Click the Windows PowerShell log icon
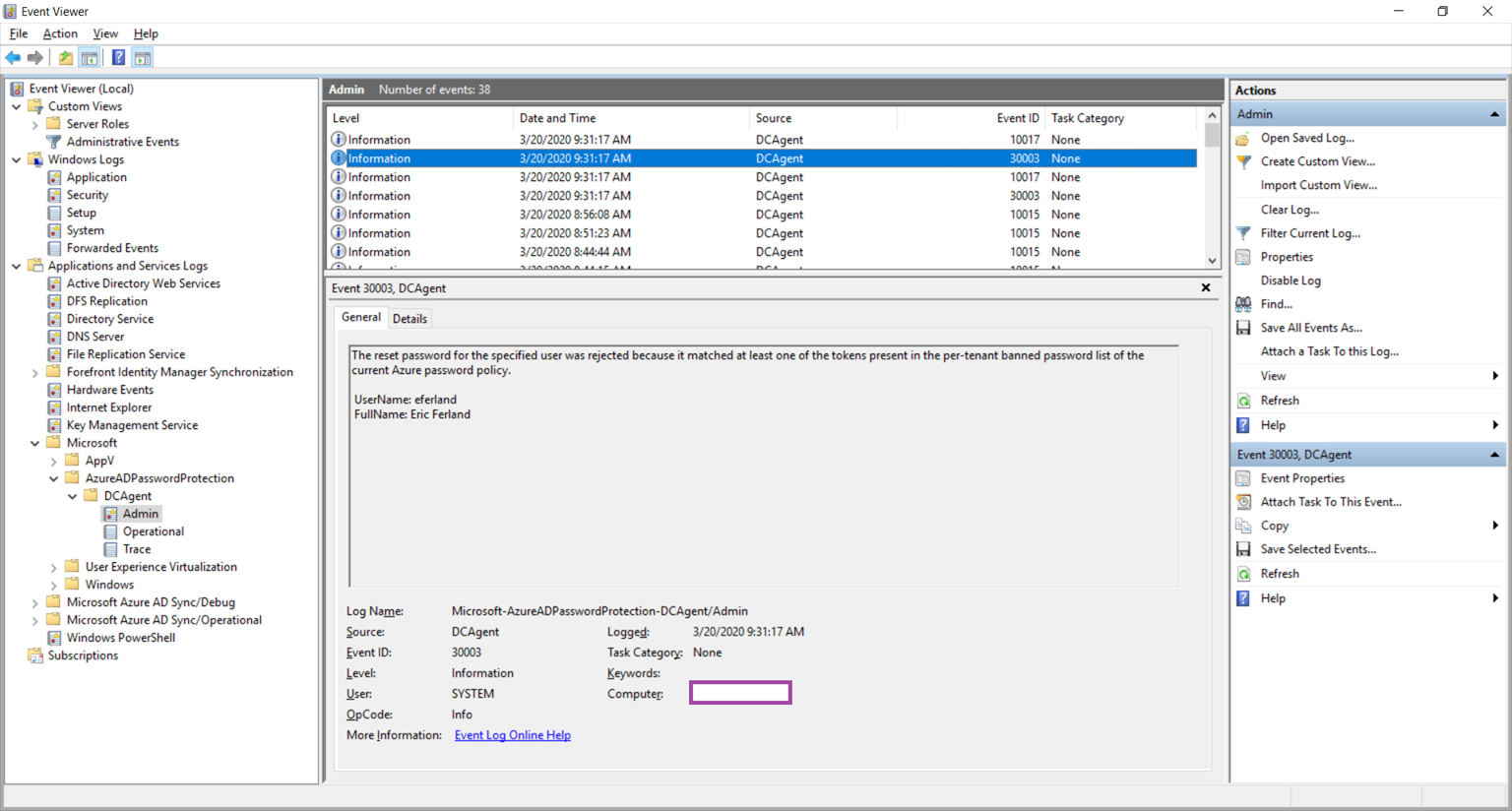Viewport: 1512px width, 811px height. (54, 638)
